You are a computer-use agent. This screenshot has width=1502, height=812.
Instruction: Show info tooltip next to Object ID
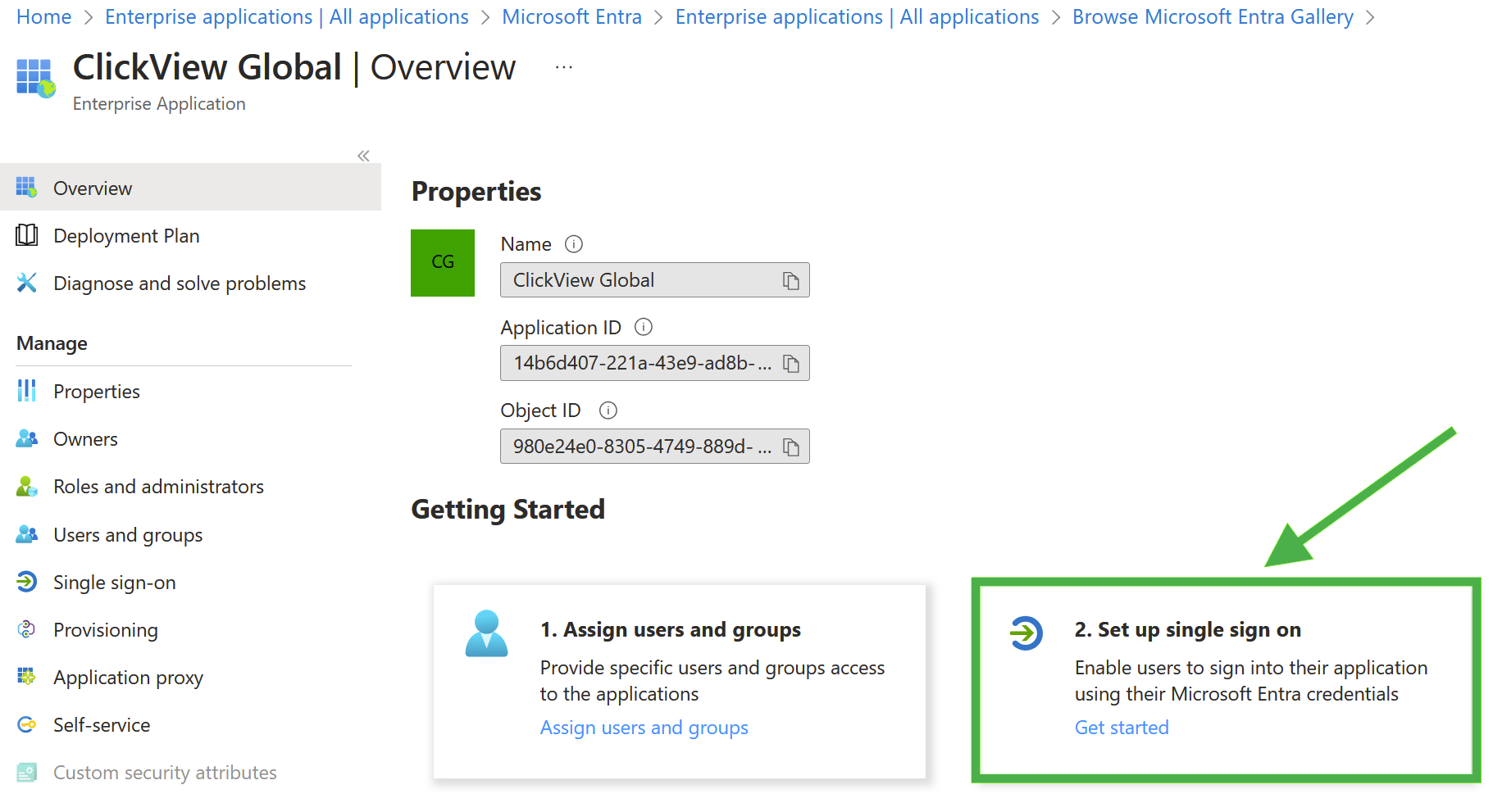tap(608, 411)
